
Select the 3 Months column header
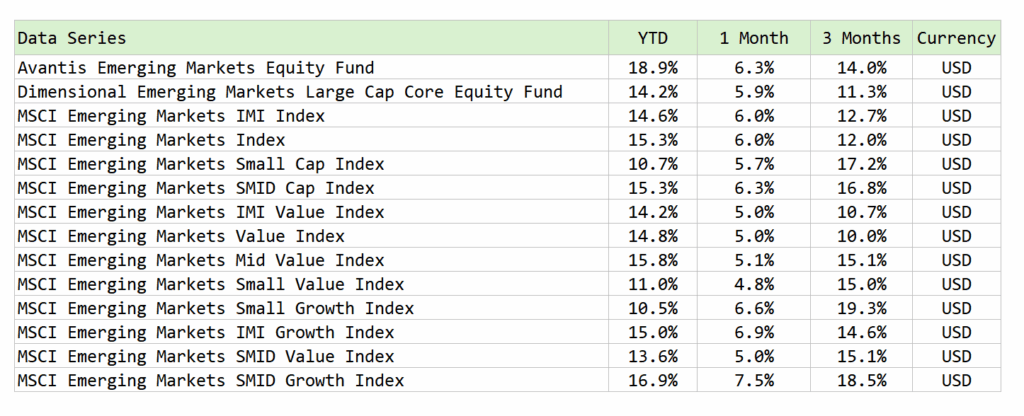(x=861, y=38)
